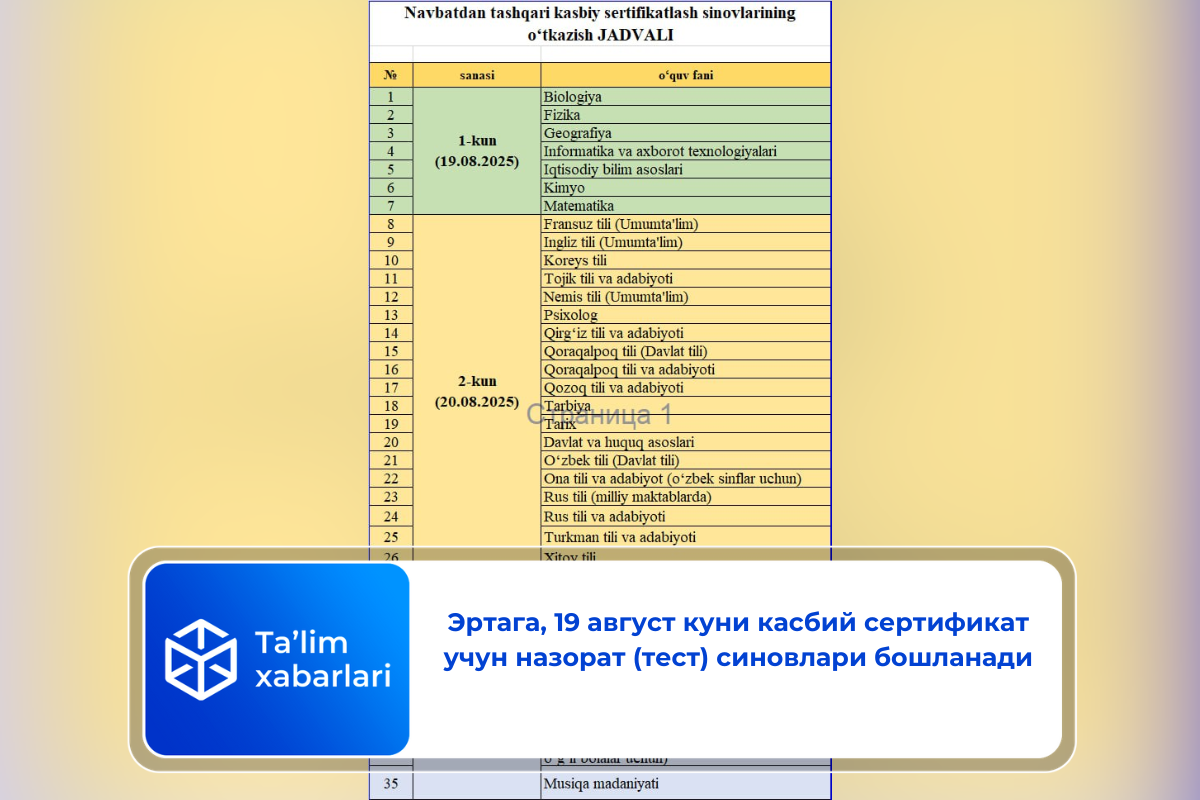
Task: Click the Ta'lim xabarlari brand text
Action: pyautogui.click(x=322, y=658)
